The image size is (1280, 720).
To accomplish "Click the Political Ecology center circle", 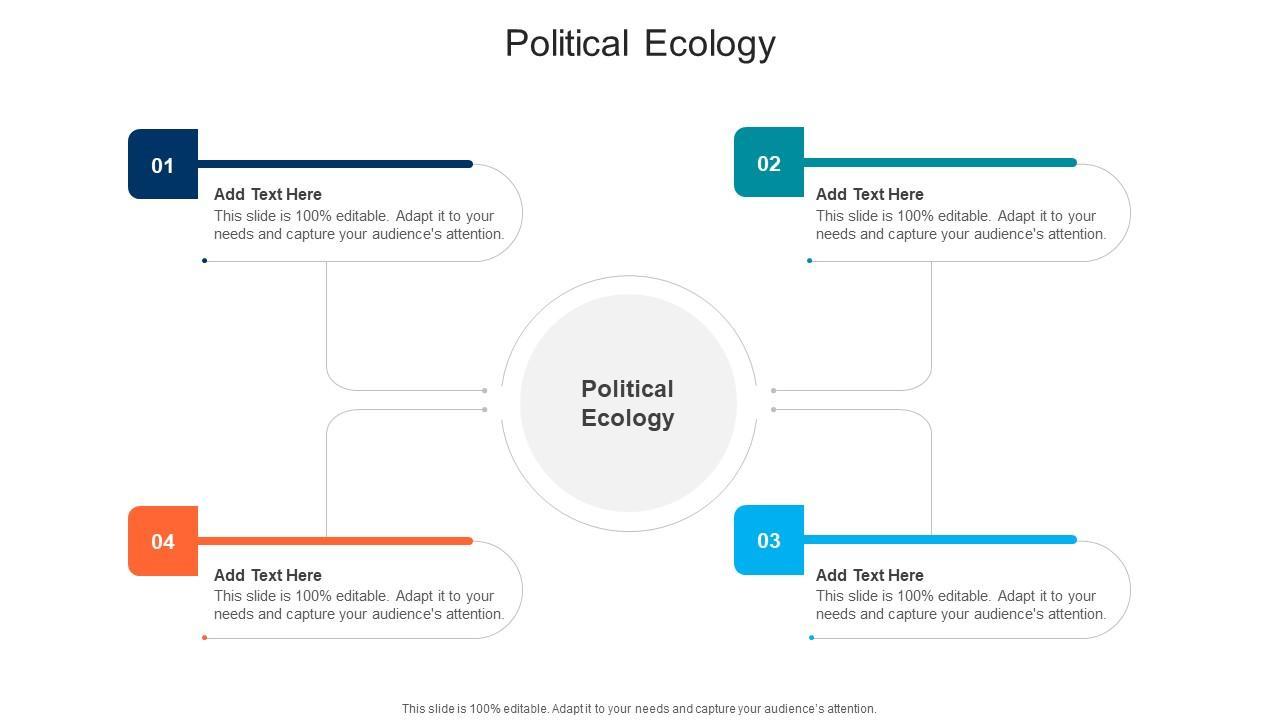I will (x=628, y=403).
